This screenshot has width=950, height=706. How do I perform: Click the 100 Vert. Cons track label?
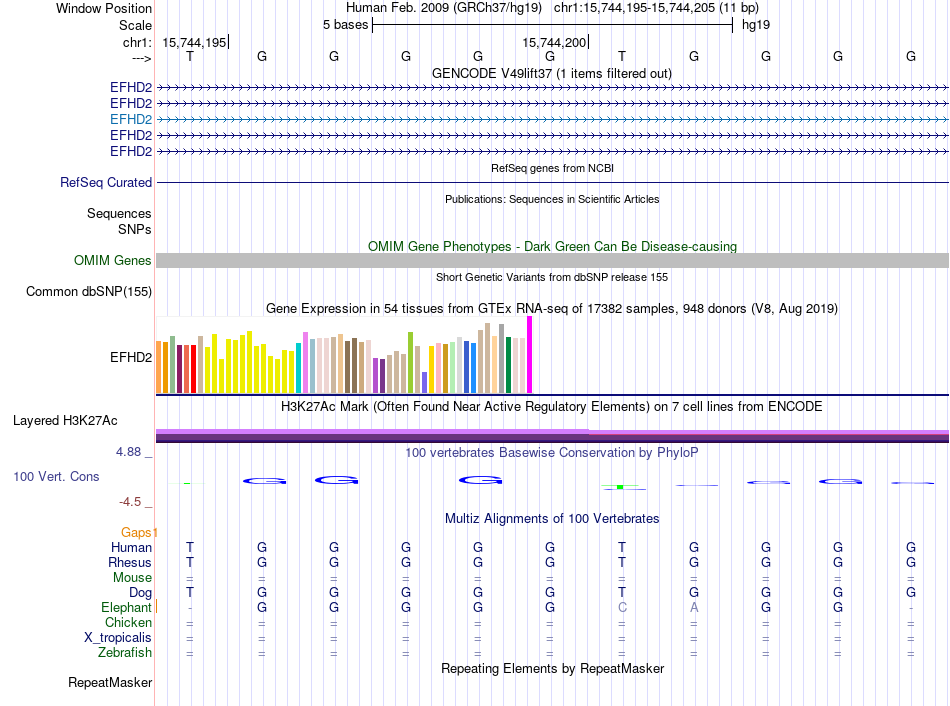56,476
